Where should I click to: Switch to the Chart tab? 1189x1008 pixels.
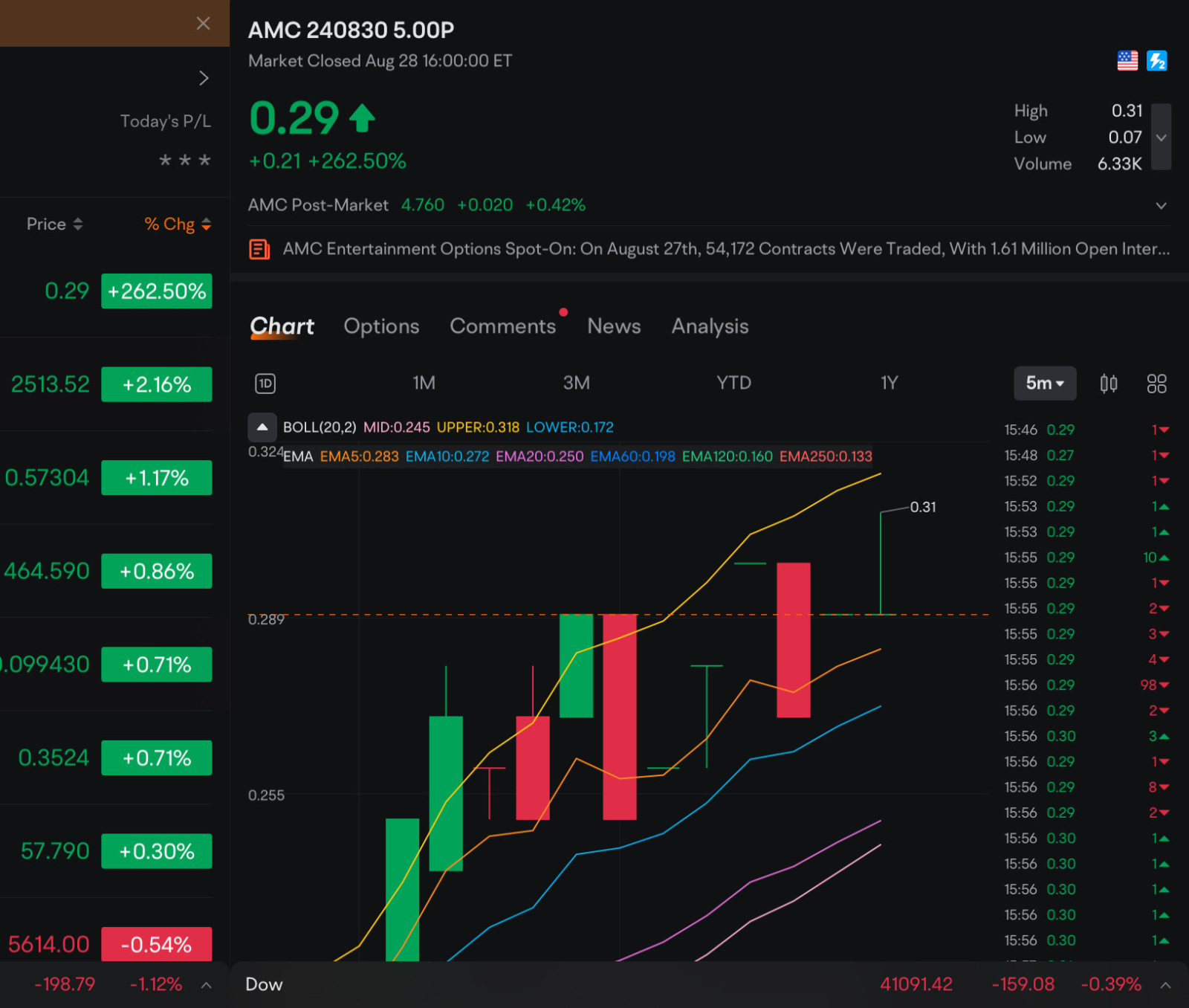pyautogui.click(x=282, y=326)
